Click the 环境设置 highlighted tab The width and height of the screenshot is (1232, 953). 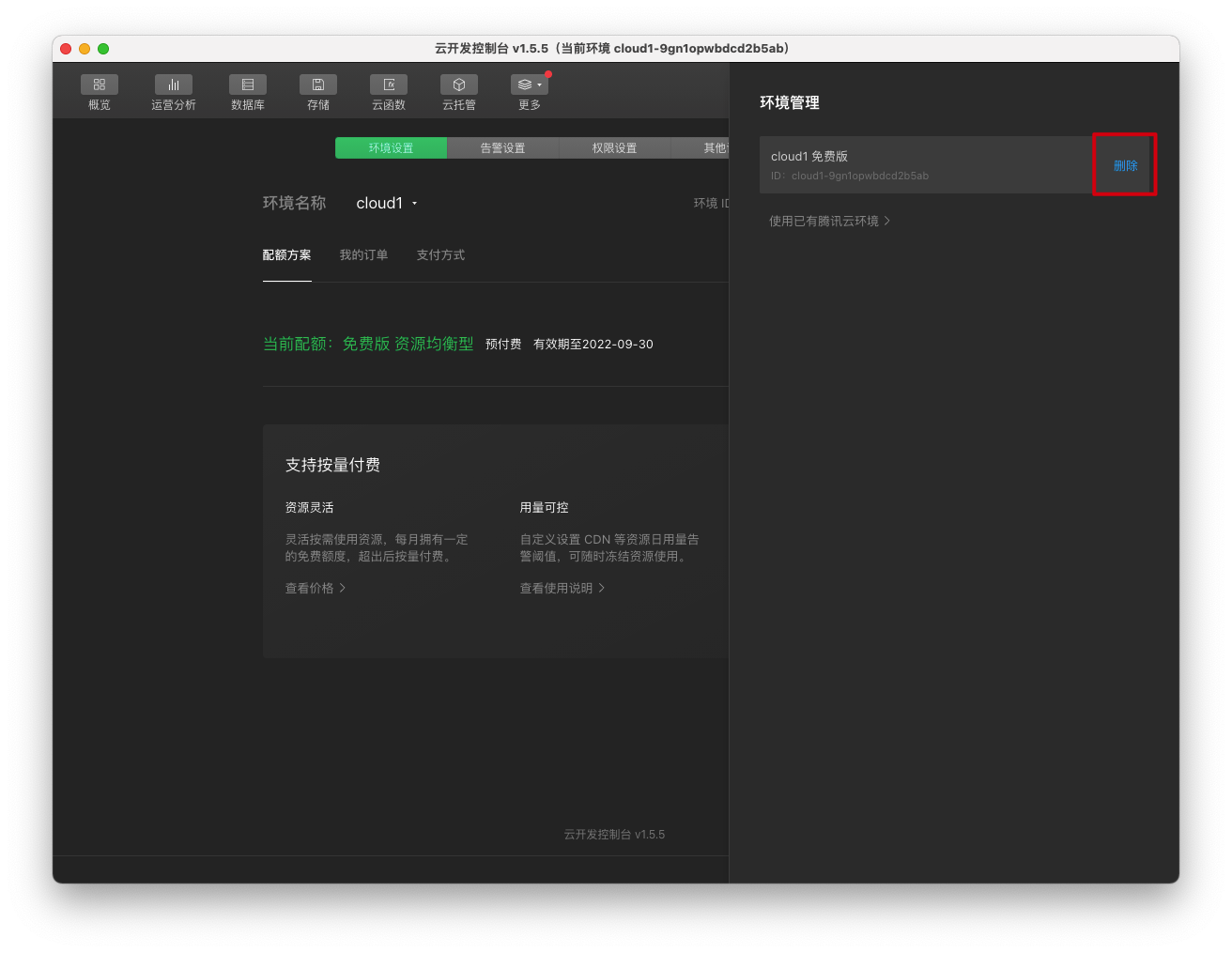[x=391, y=147]
